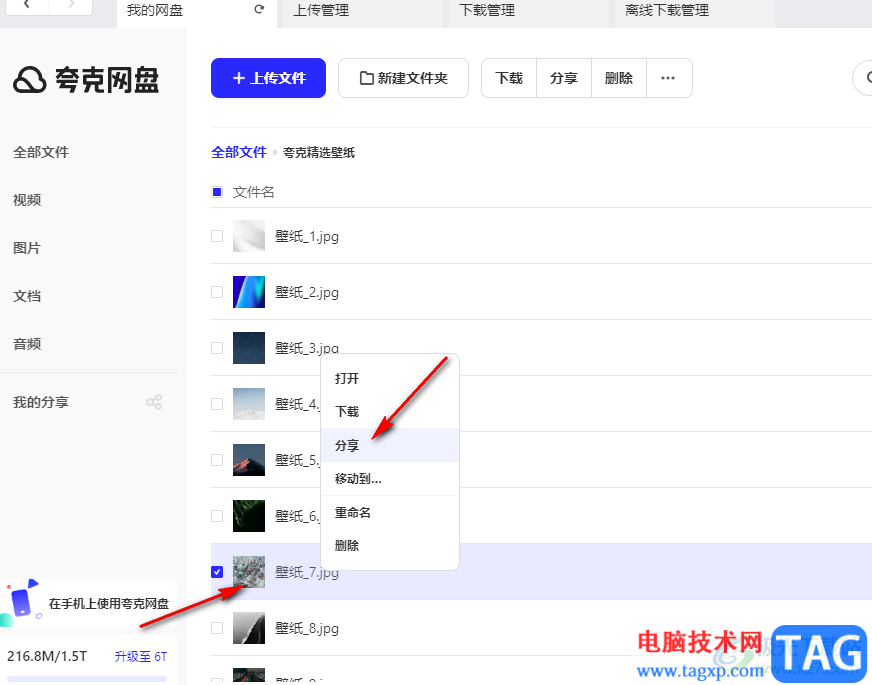Click the forward navigation arrow
This screenshot has height=685, width=872.
coord(71,6)
